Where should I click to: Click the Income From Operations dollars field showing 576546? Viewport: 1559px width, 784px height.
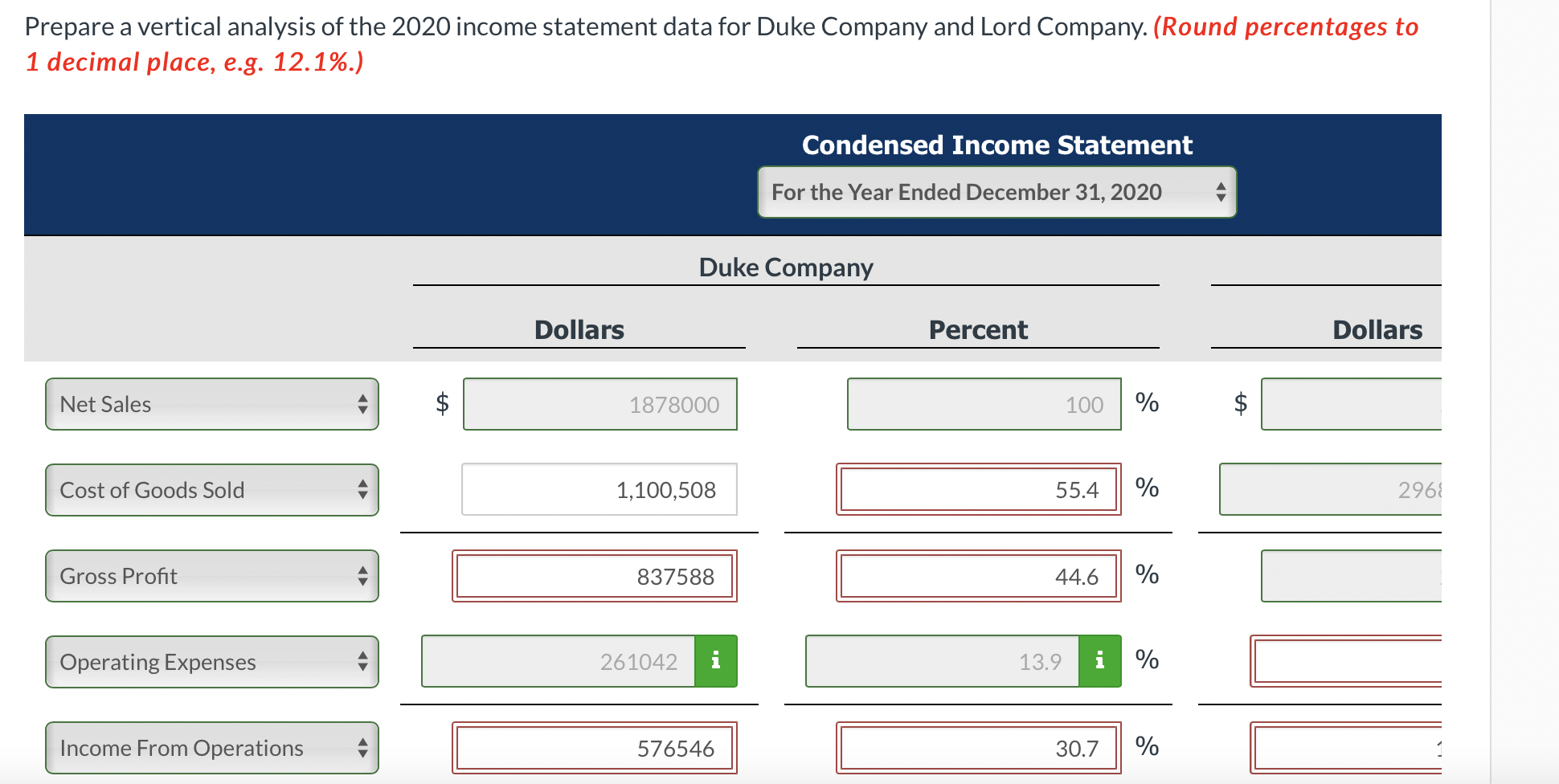(595, 747)
